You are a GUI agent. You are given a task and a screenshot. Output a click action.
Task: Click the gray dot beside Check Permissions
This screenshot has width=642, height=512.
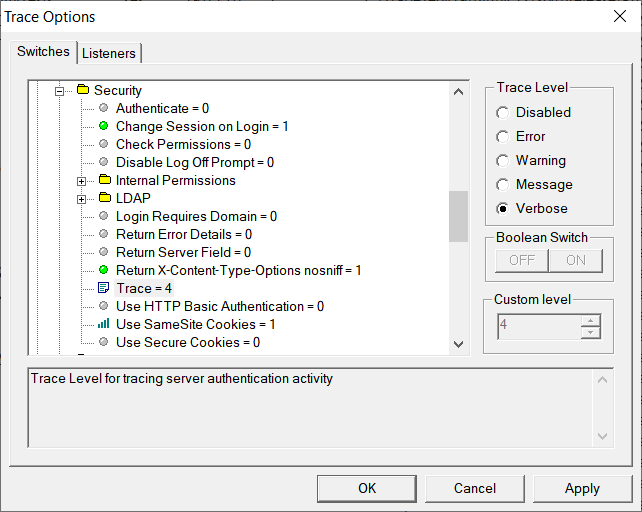pos(104,144)
